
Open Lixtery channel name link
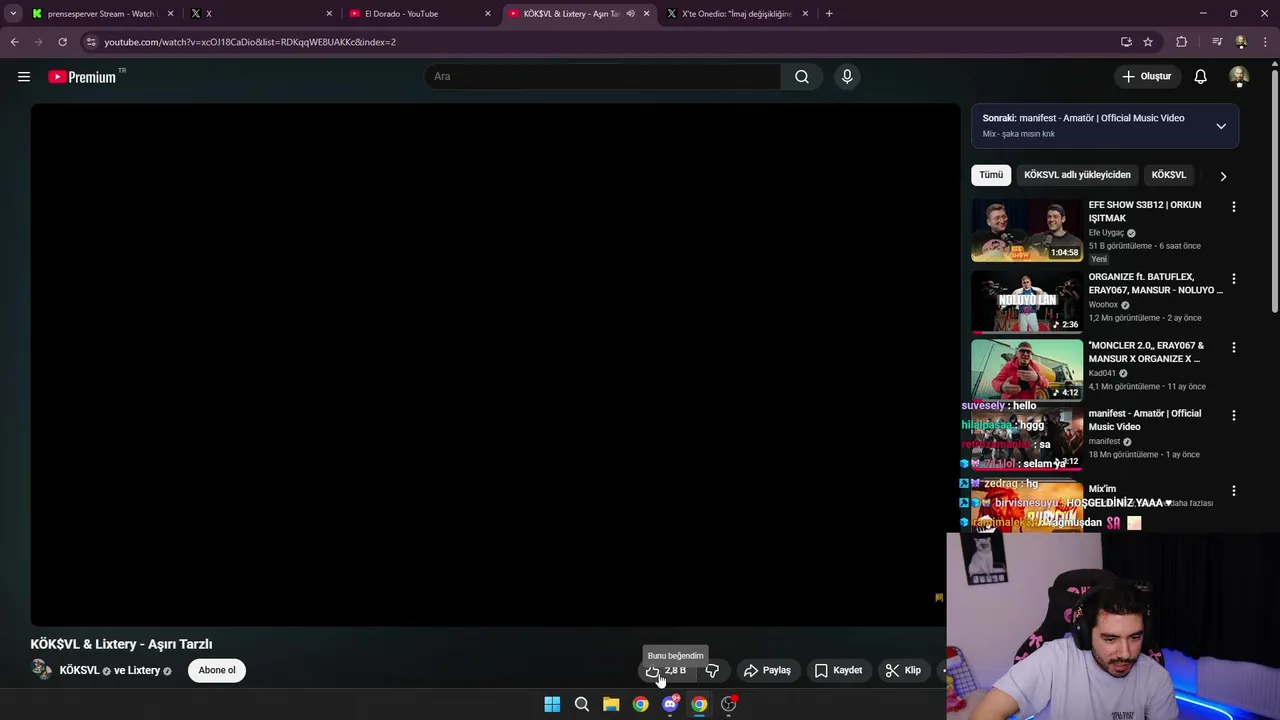pyautogui.click(x=144, y=671)
